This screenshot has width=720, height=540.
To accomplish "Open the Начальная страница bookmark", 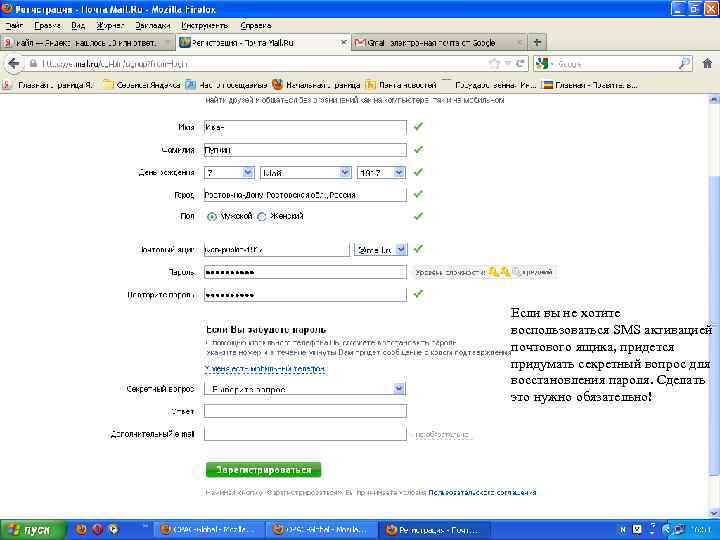I will 317,85.
